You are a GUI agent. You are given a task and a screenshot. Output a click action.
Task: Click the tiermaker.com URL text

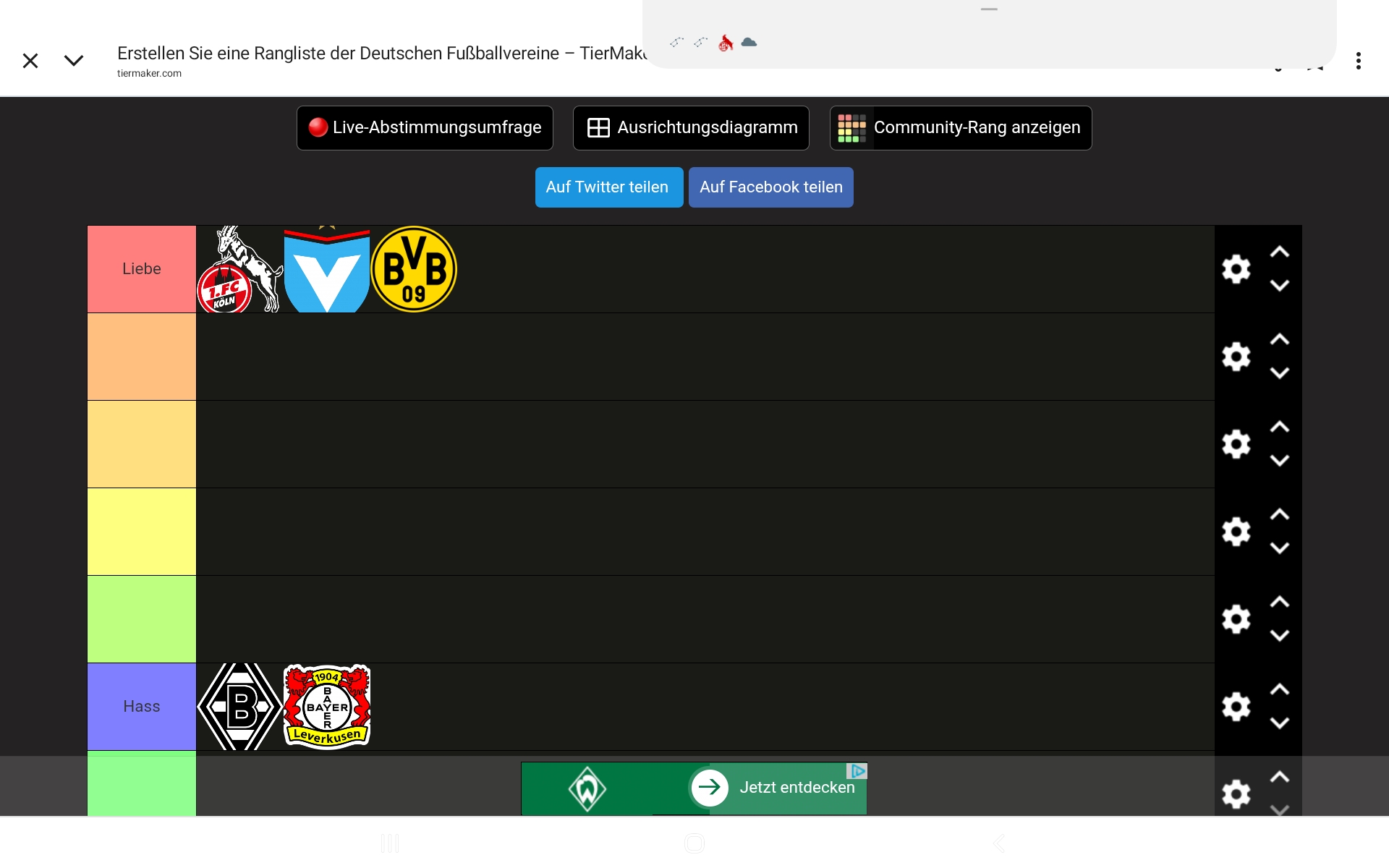click(150, 73)
